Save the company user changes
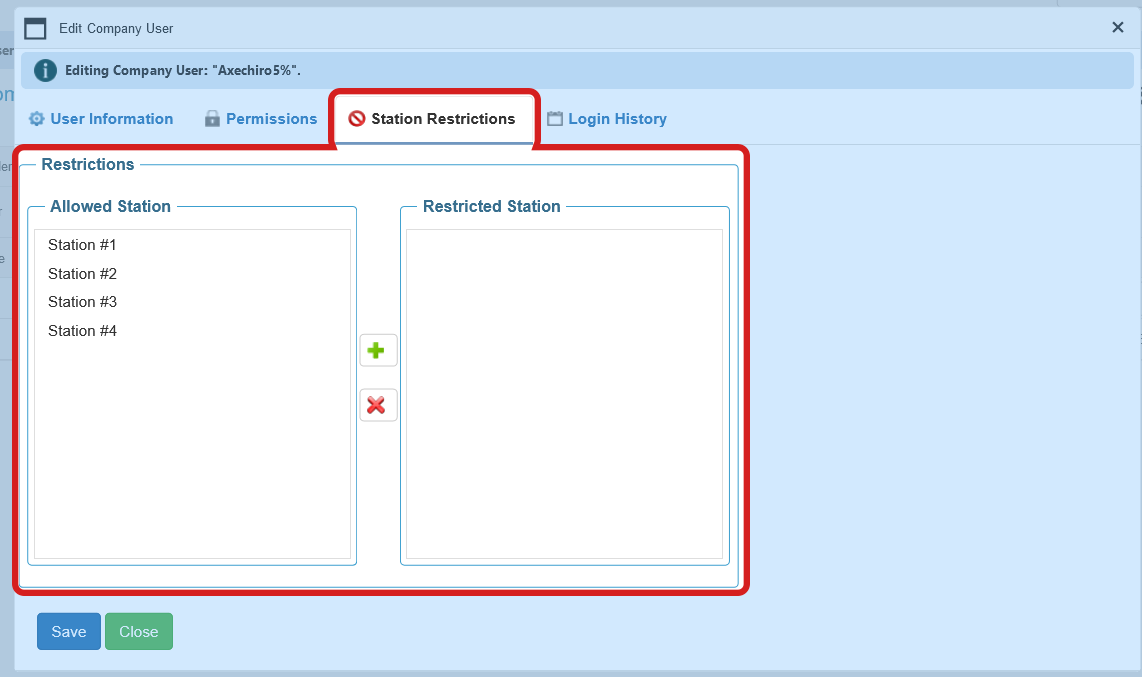Screen dimensions: 1142x677 coord(68,631)
